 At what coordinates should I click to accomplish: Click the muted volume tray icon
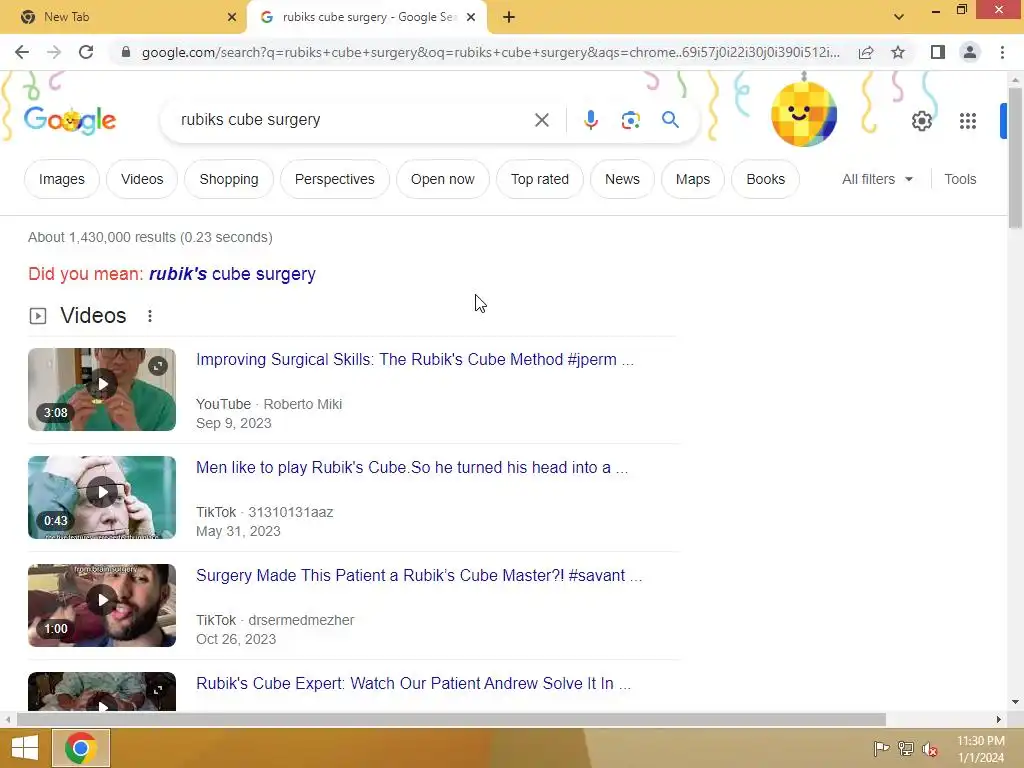(x=930, y=749)
